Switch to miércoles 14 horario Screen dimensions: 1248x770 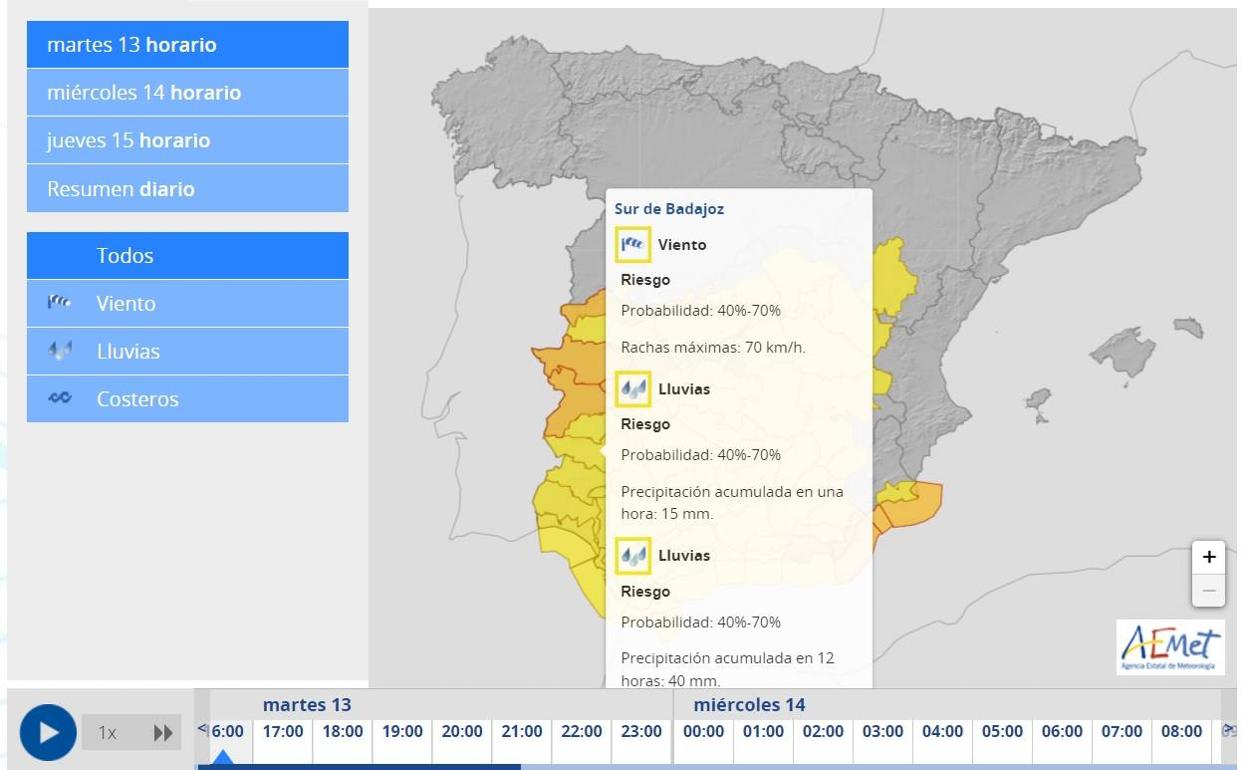coord(188,93)
